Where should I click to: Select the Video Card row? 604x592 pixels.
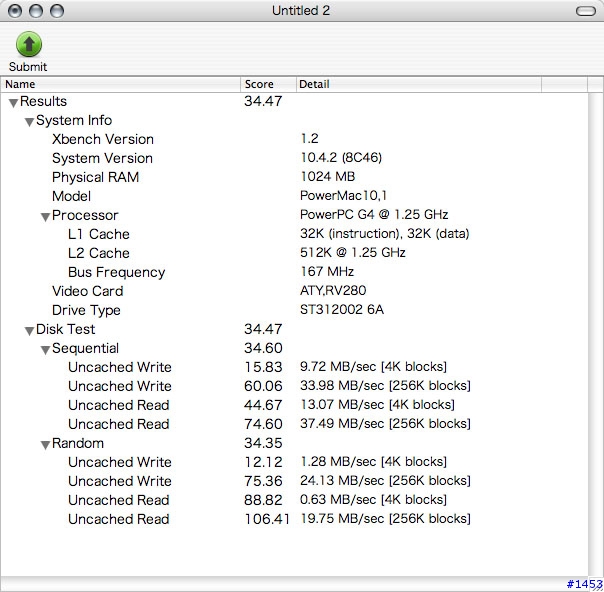pyautogui.click(x=294, y=291)
